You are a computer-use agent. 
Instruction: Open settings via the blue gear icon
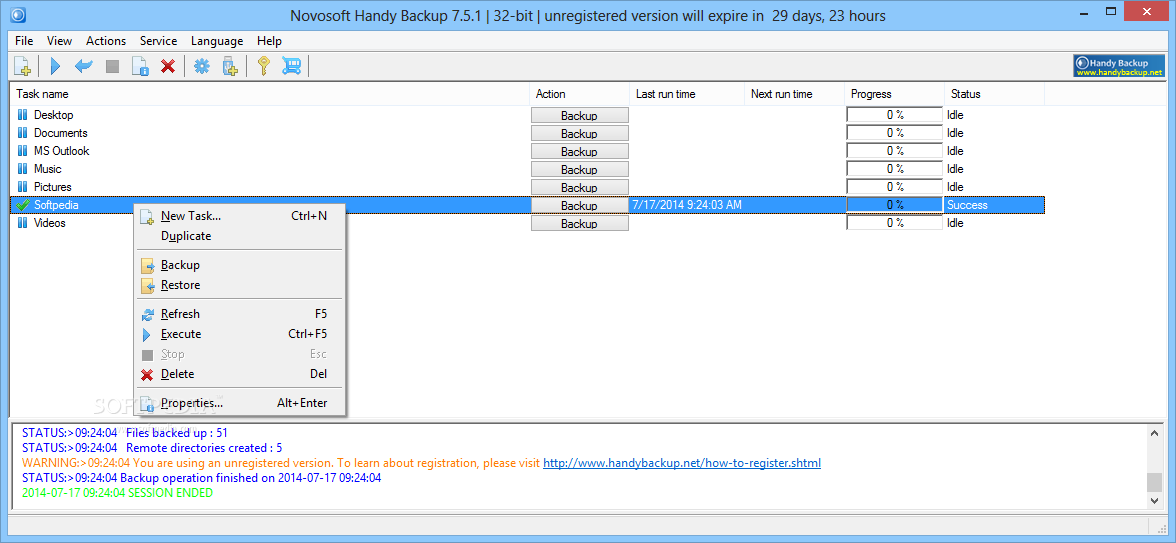(202, 66)
